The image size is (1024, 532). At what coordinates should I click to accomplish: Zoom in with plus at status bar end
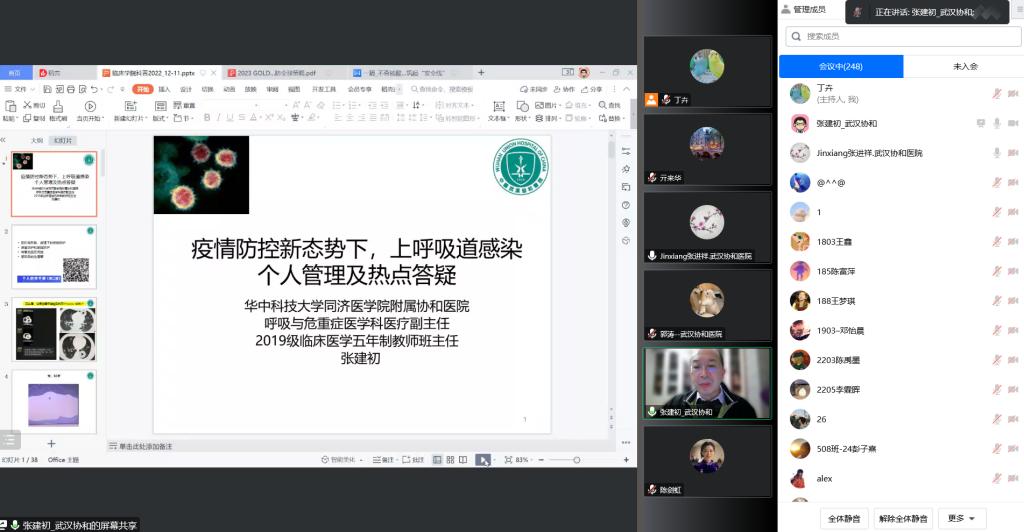[x=626, y=460]
